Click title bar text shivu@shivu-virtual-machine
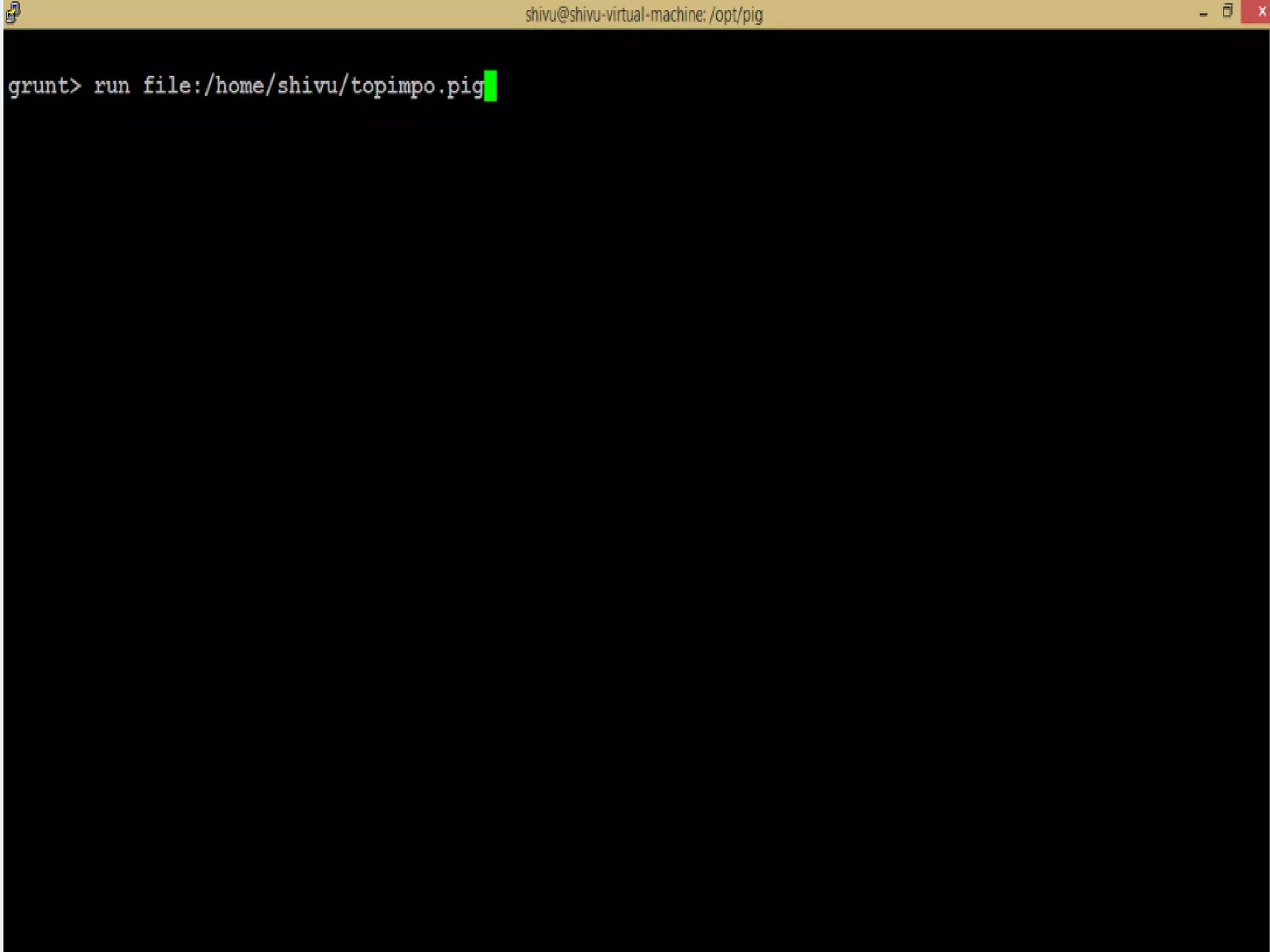The width and height of the screenshot is (1270, 952). pyautogui.click(x=615, y=14)
